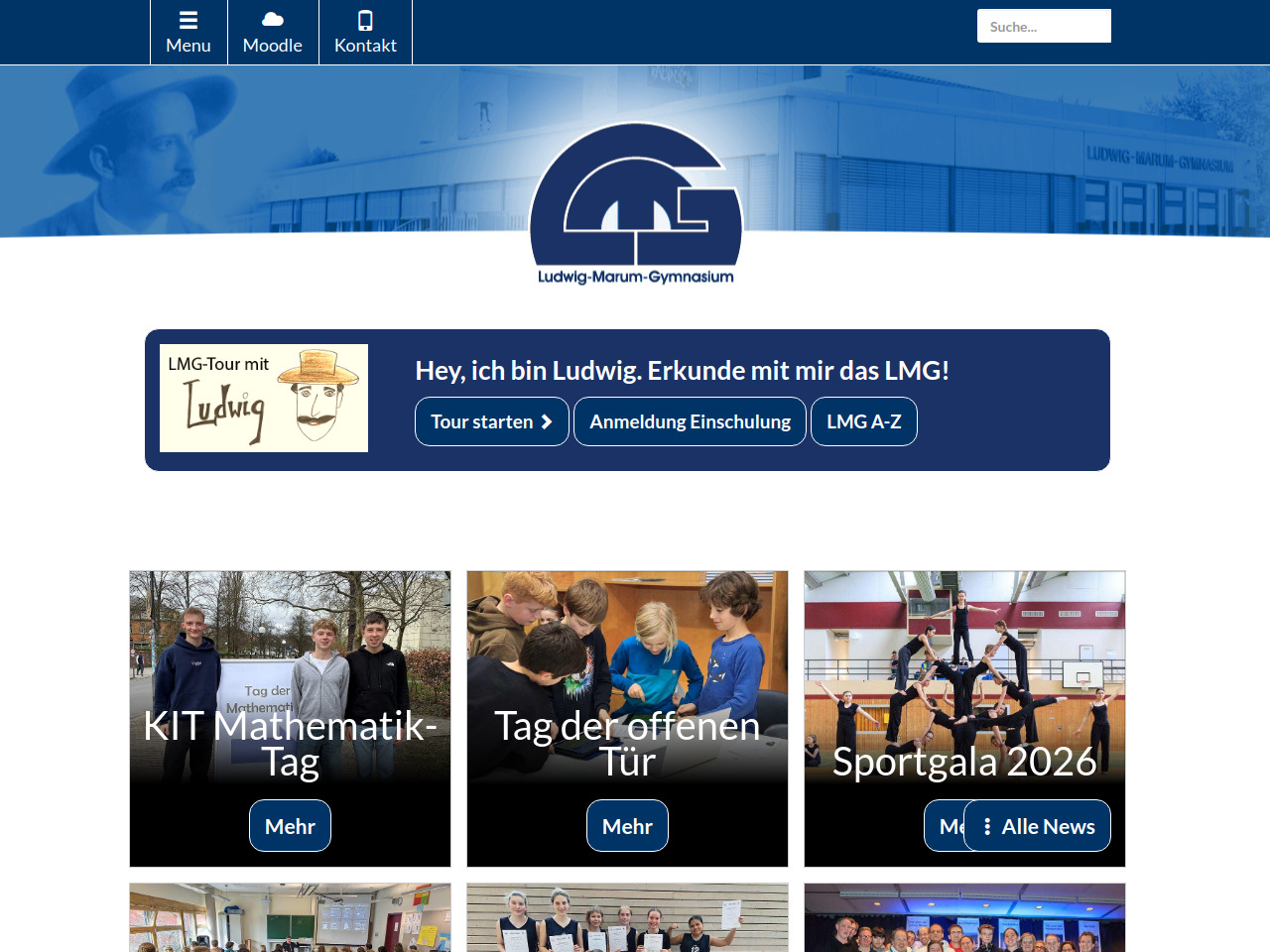Open the Sportgala 2026 news photo
1270x952 pixels.
pos(964,645)
